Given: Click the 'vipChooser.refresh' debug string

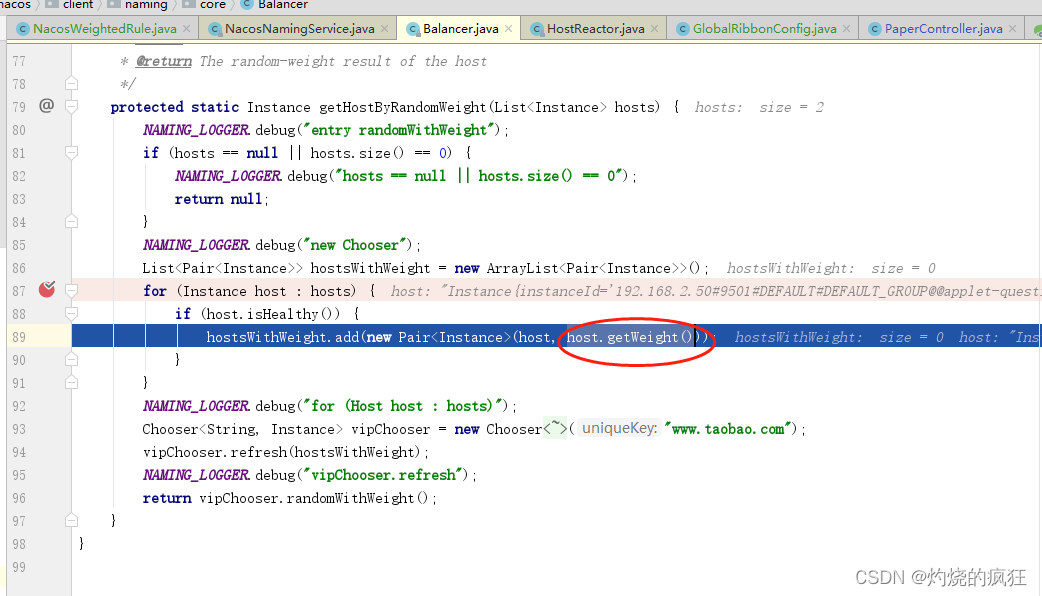Looking at the screenshot, I should (383, 474).
